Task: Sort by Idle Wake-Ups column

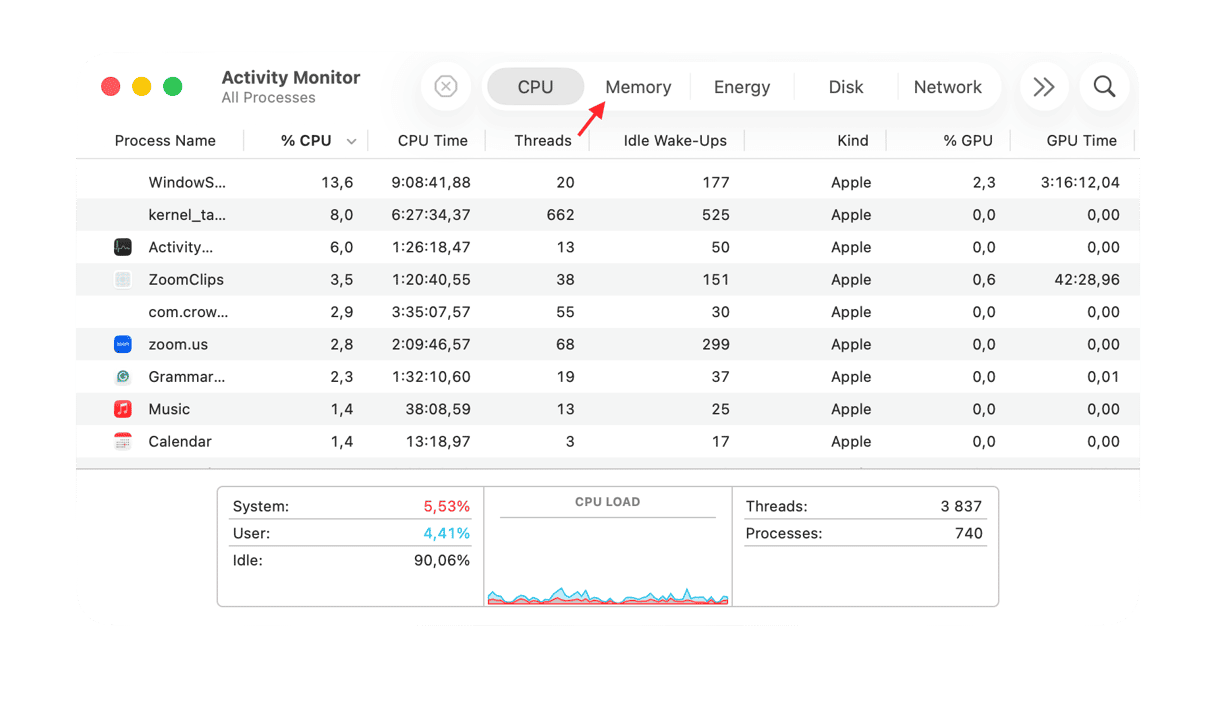Action: [x=675, y=141]
